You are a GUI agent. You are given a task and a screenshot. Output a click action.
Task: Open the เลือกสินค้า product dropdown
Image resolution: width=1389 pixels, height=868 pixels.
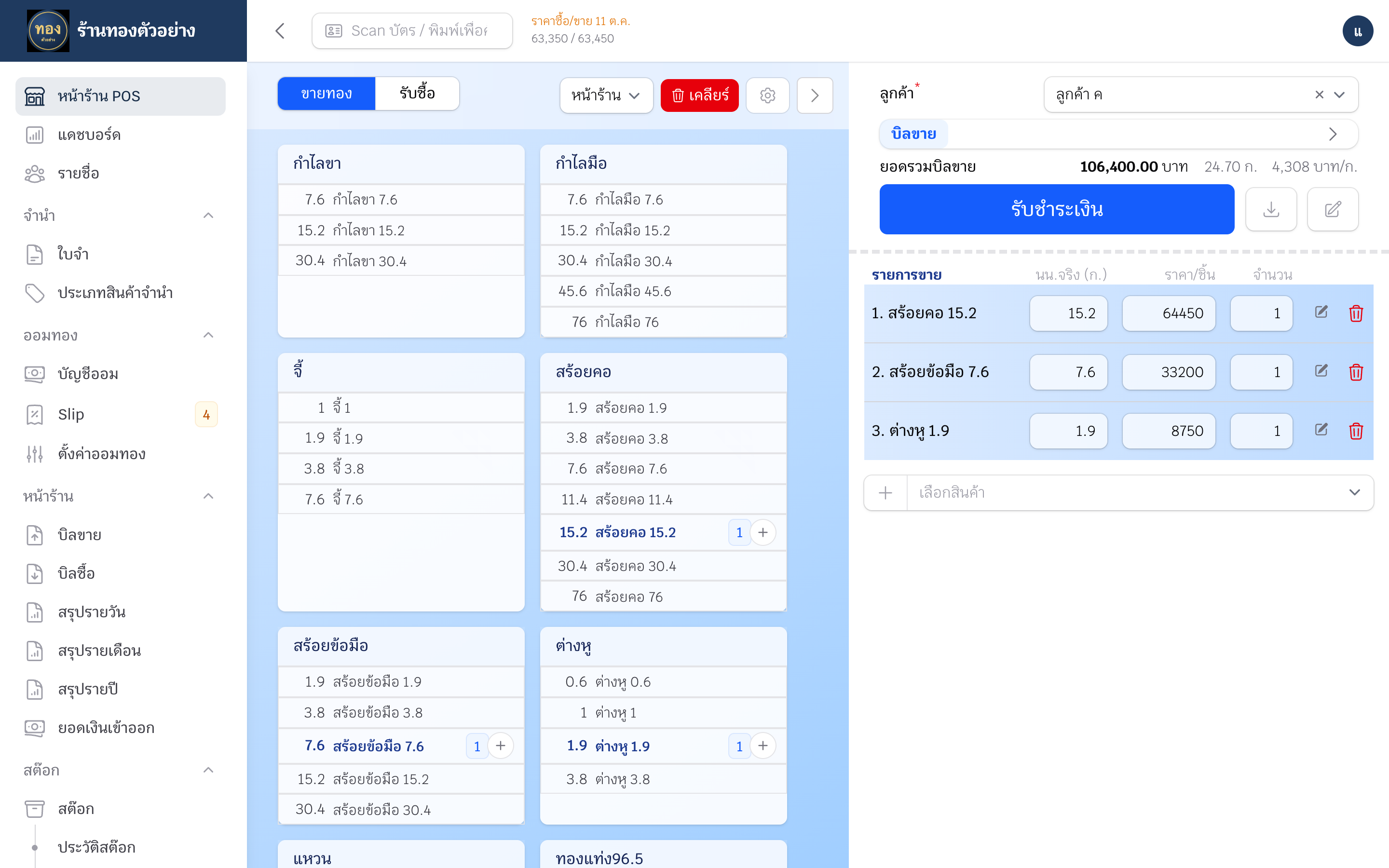click(1140, 492)
